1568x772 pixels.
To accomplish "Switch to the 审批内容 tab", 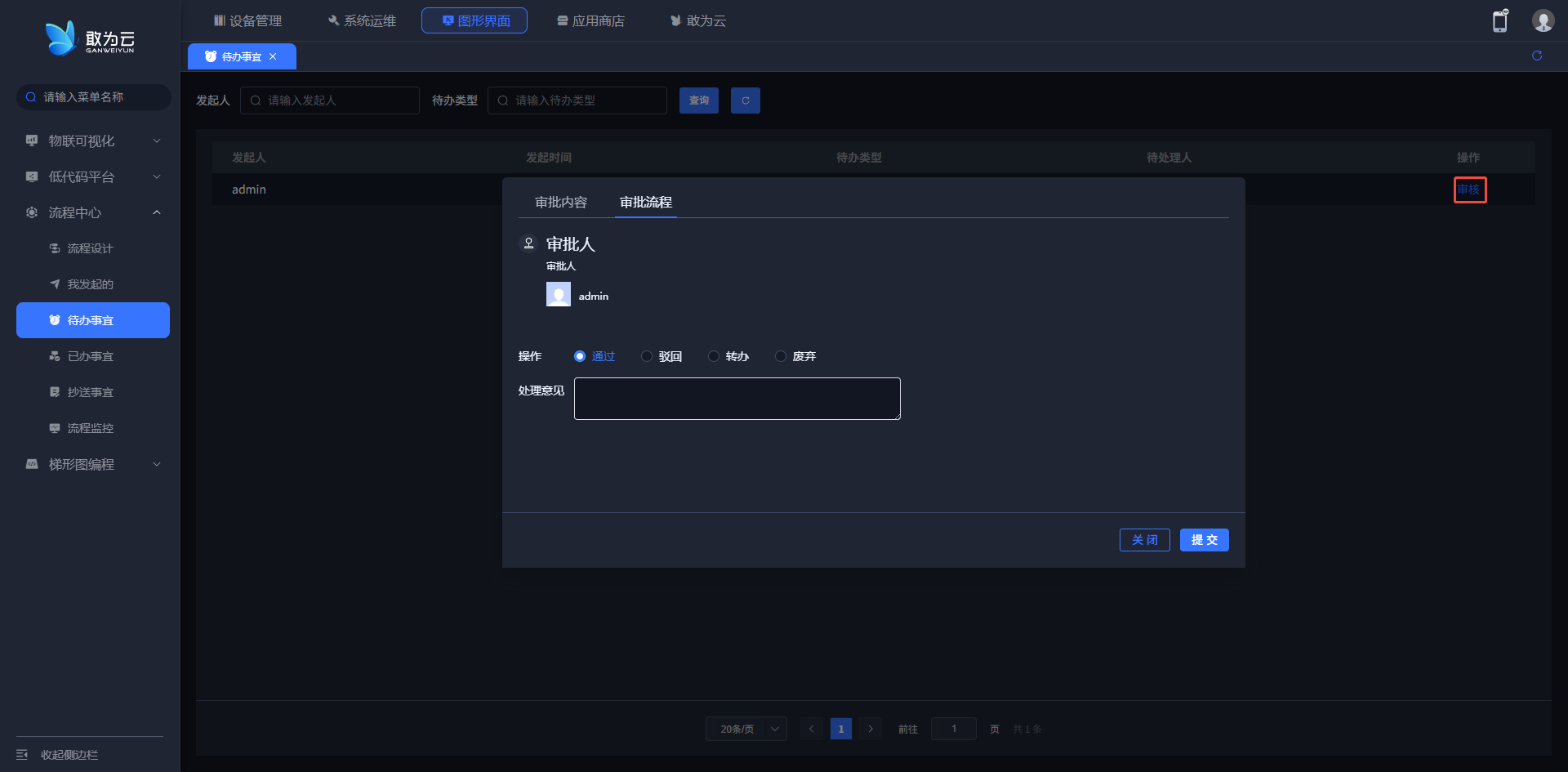I will [561, 202].
